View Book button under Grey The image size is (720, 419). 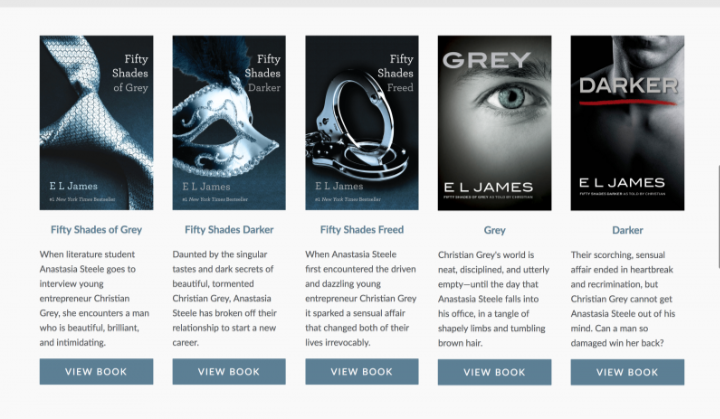495,372
